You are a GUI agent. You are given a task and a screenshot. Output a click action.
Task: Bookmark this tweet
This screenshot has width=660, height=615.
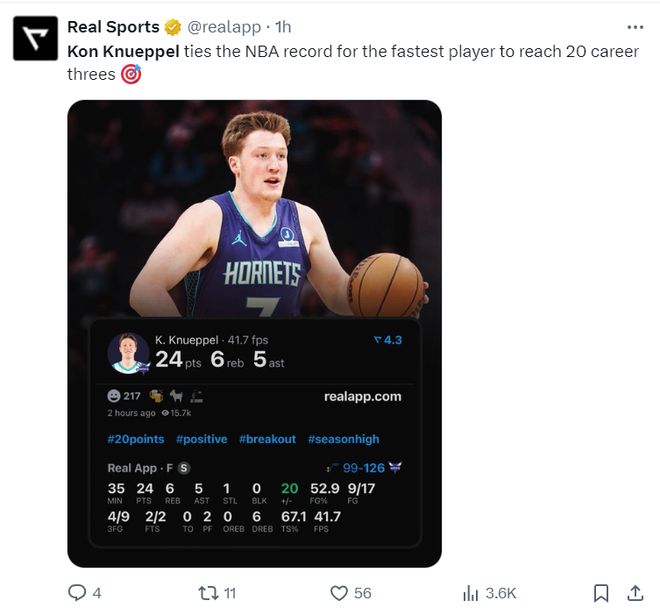click(x=601, y=593)
